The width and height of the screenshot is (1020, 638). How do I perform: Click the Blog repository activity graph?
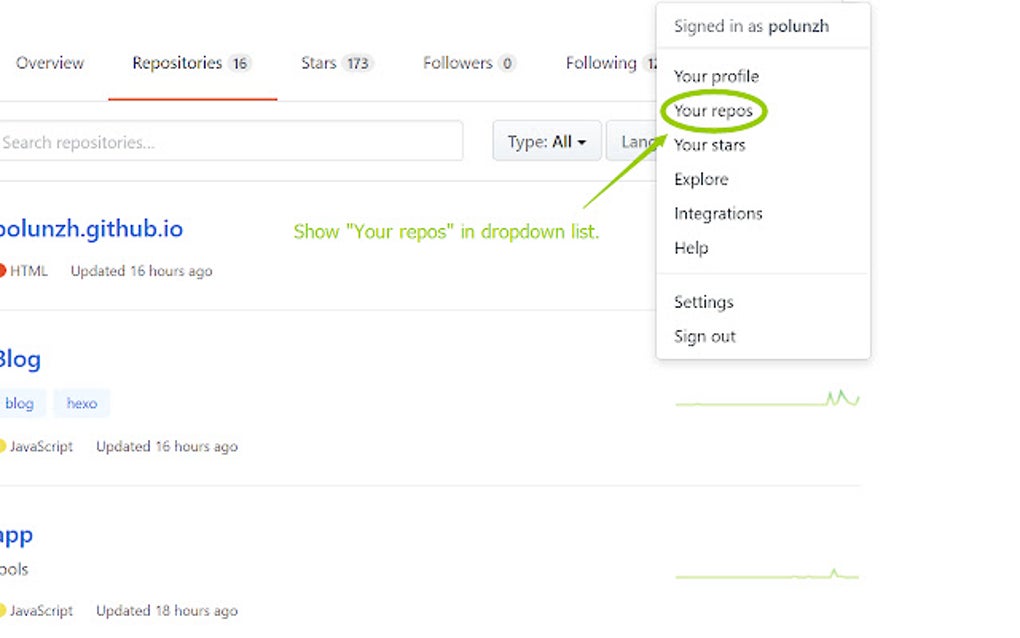[x=767, y=400]
